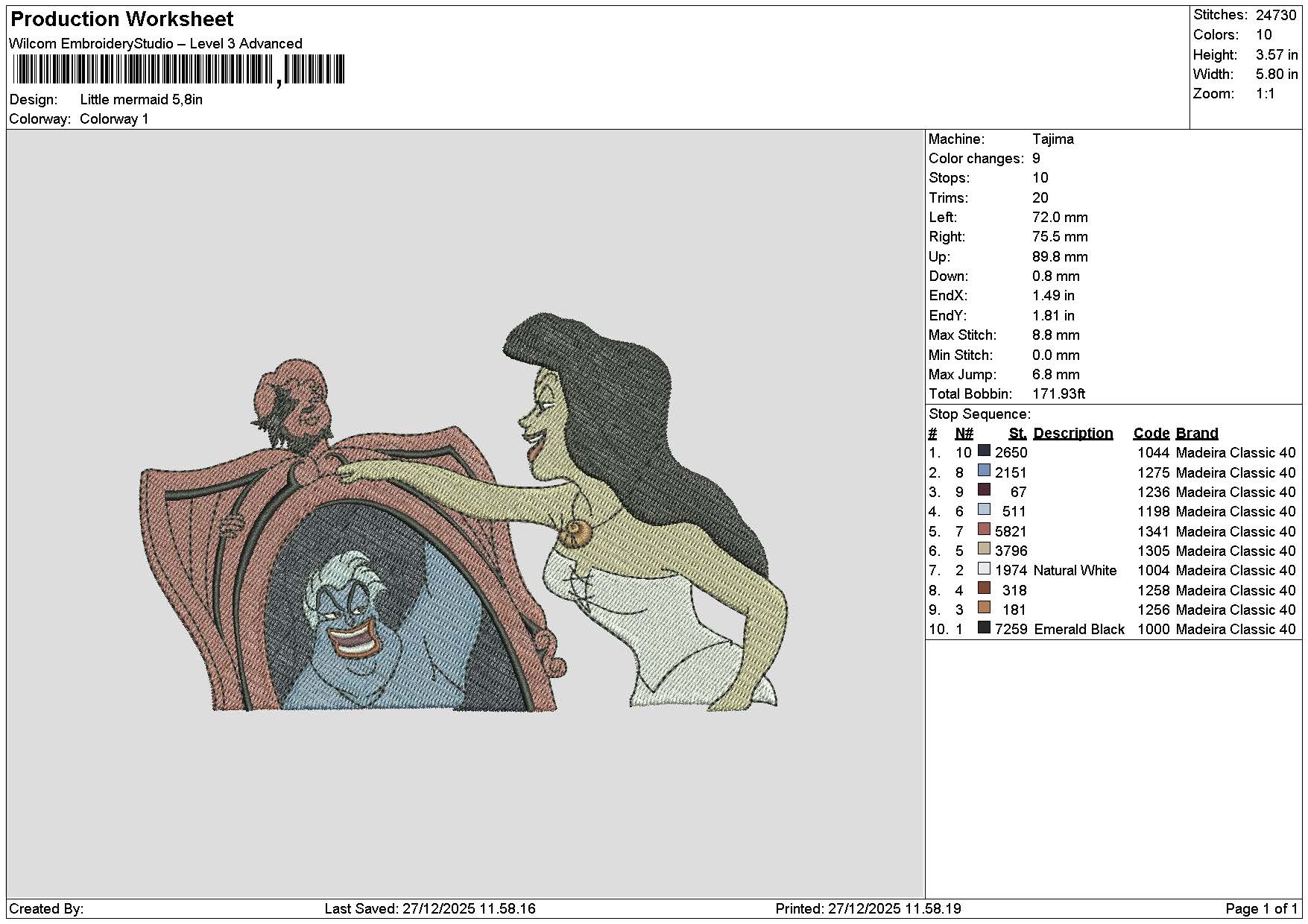1308x924 pixels.
Task: Select the Left value 72.0 mm
Action: pyautogui.click(x=1060, y=218)
